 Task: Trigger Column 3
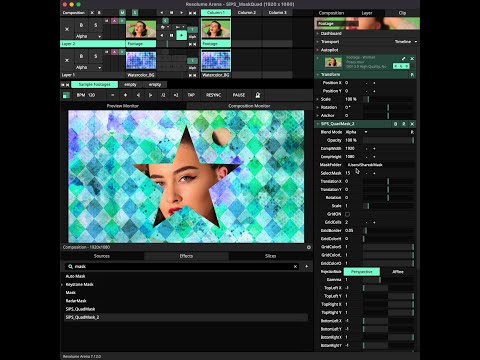(x=278, y=13)
